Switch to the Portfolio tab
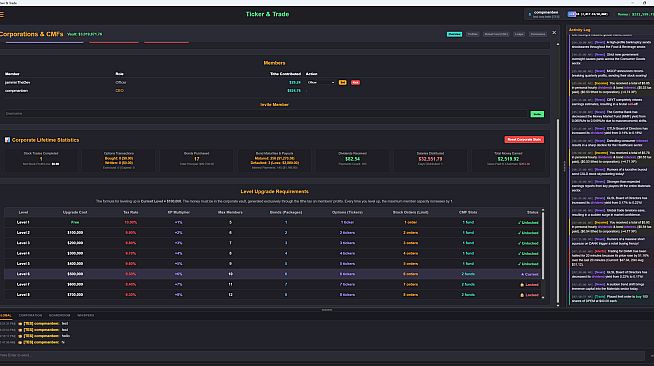 [x=473, y=34]
